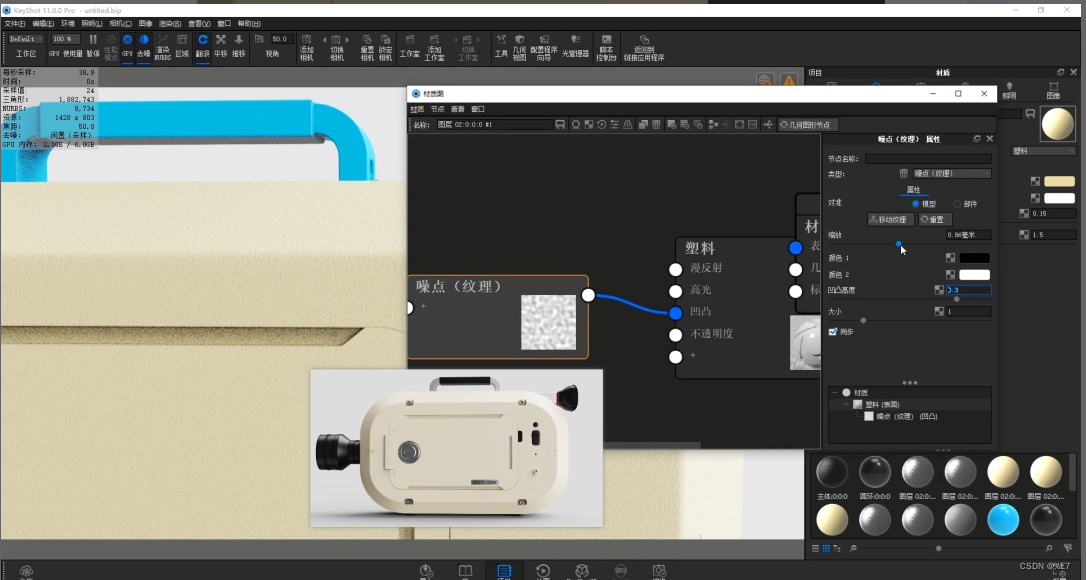Open the Configurator Wizard (配置程序向导)
The height and width of the screenshot is (580, 1086).
tap(544, 47)
